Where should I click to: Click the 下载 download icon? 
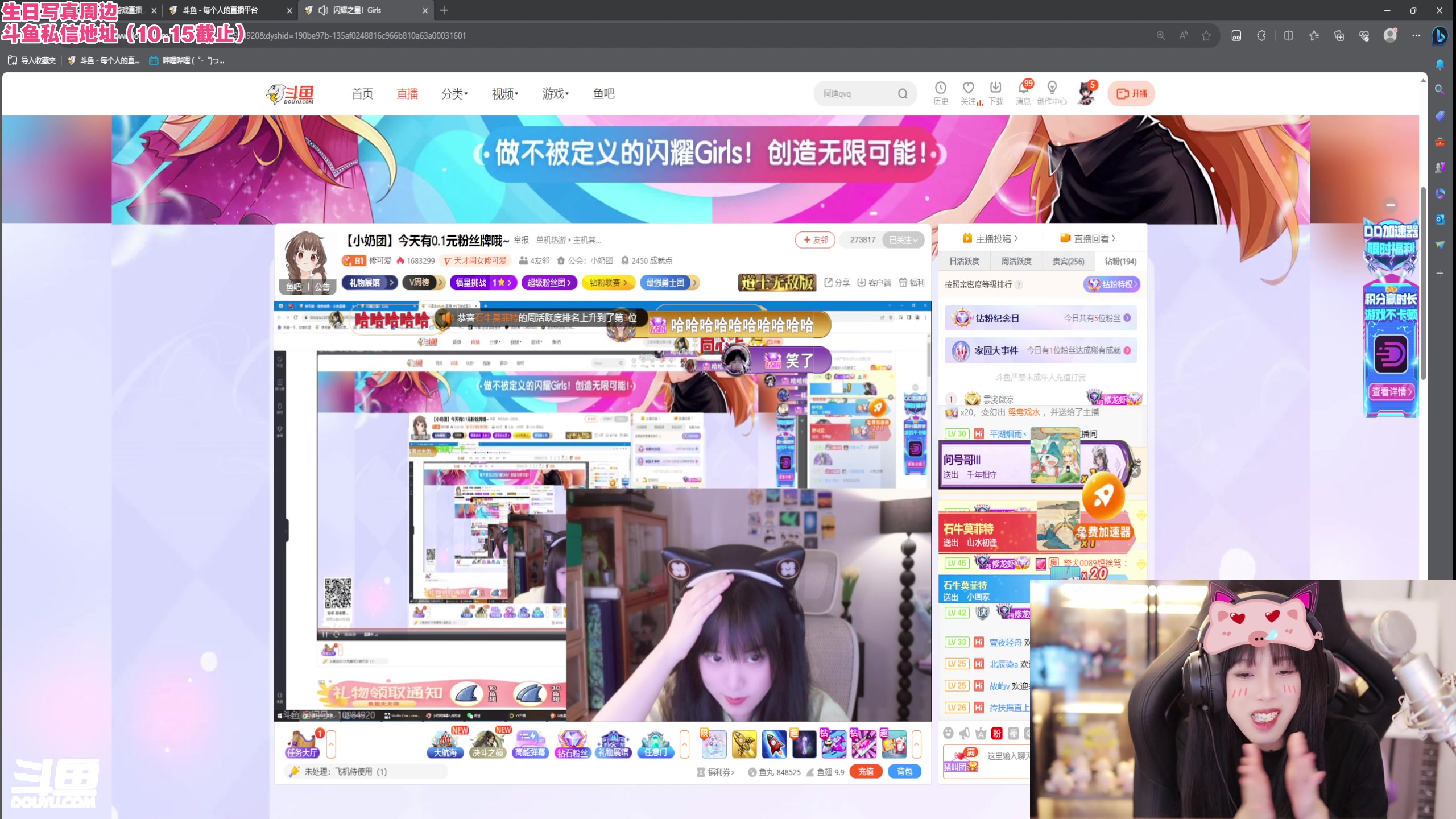pyautogui.click(x=995, y=93)
